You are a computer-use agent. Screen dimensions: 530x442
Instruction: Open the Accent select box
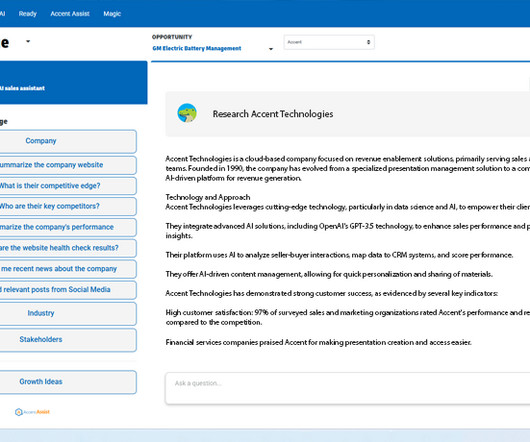coord(329,42)
